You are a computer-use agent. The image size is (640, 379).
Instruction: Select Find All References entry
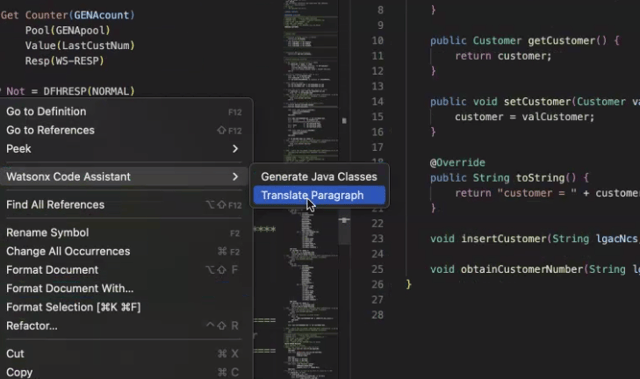(124, 204)
